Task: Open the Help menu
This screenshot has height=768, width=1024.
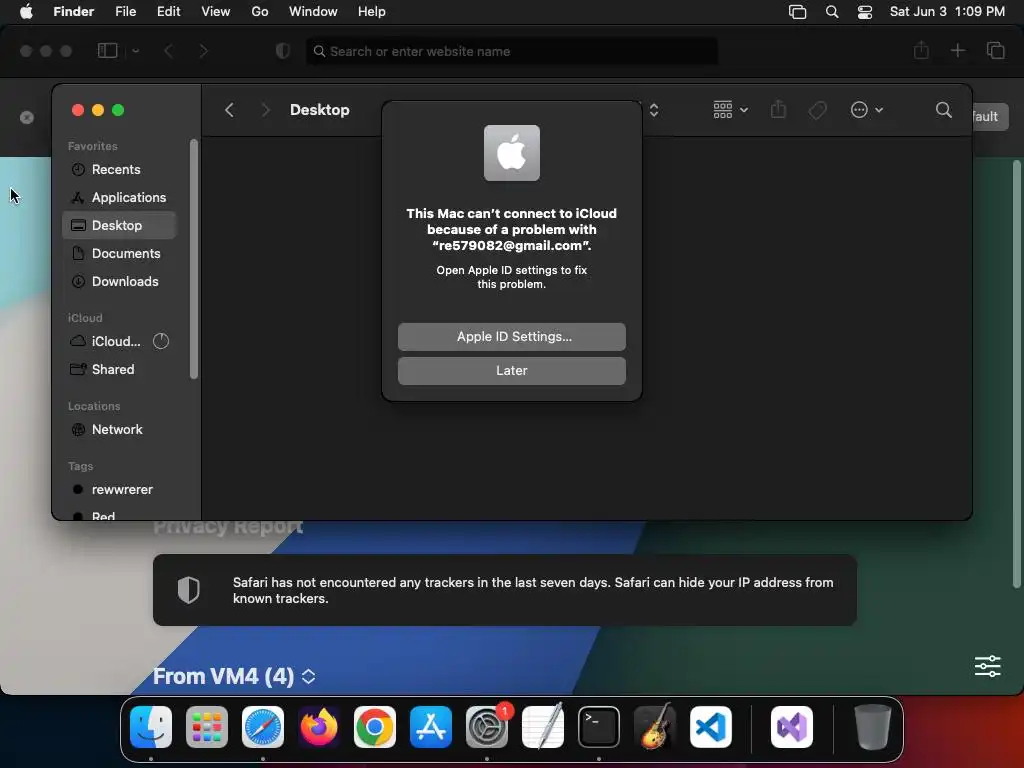Action: [372, 11]
